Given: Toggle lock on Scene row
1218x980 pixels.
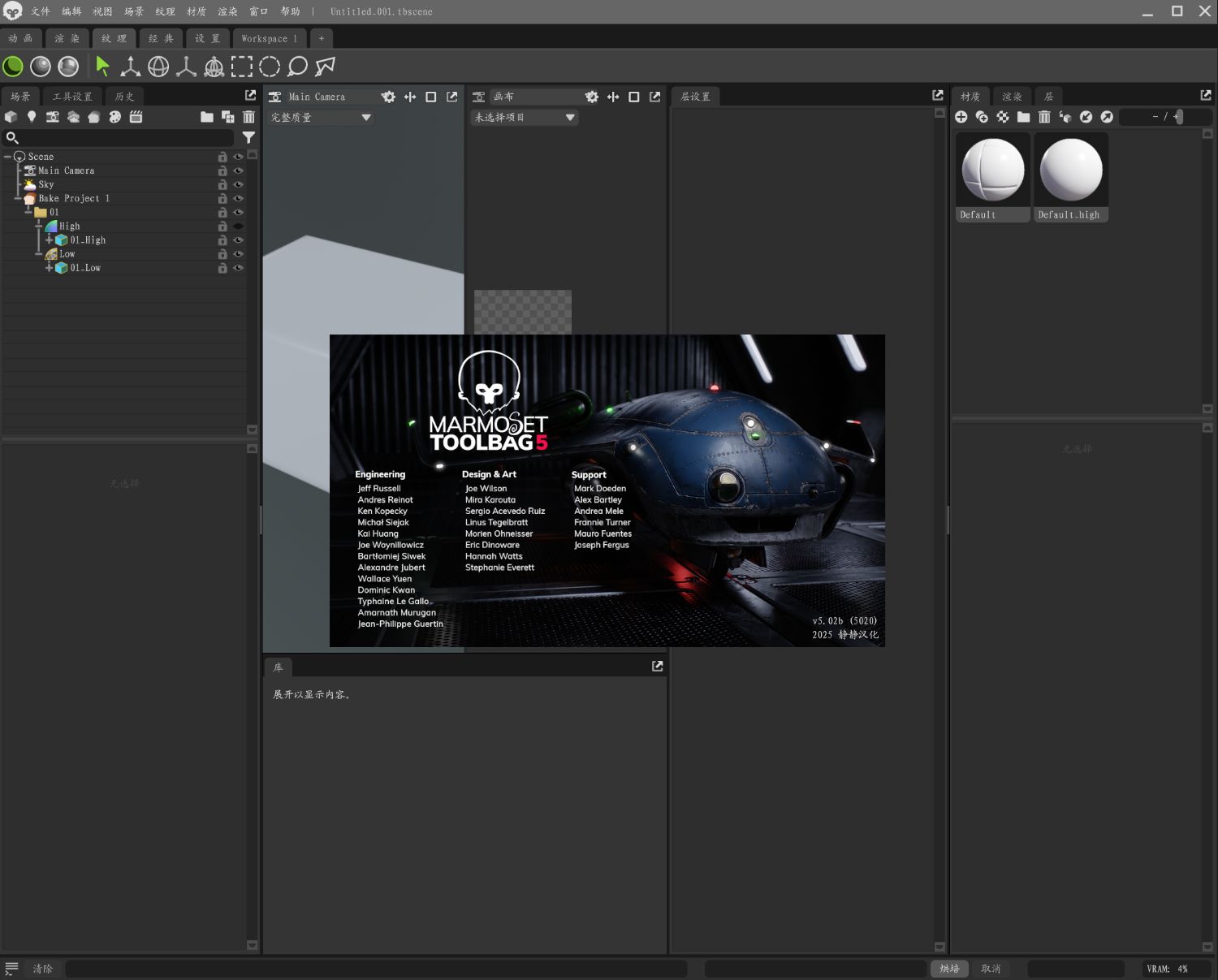Looking at the screenshot, I should click(x=222, y=157).
